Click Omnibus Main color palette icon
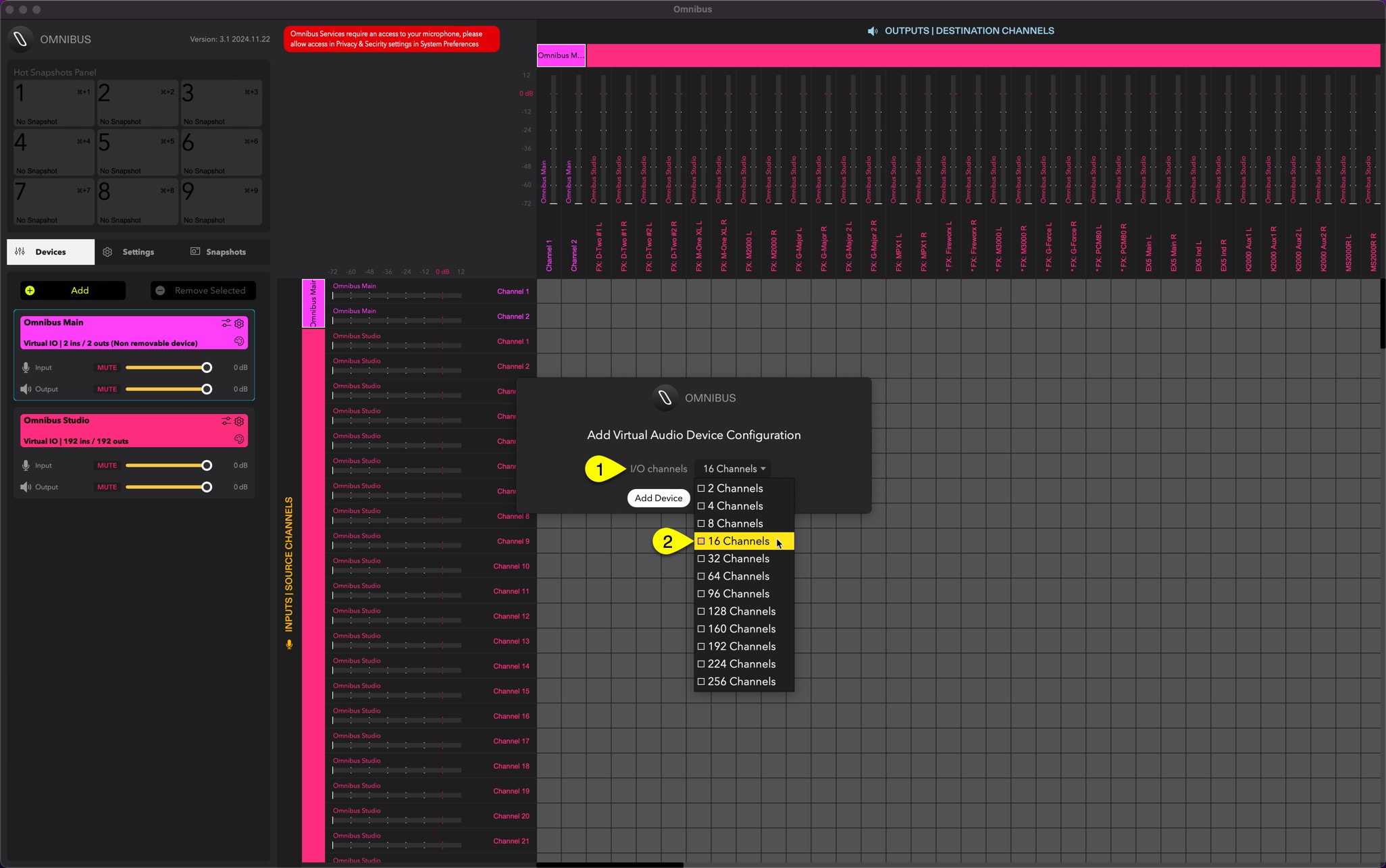 (239, 342)
